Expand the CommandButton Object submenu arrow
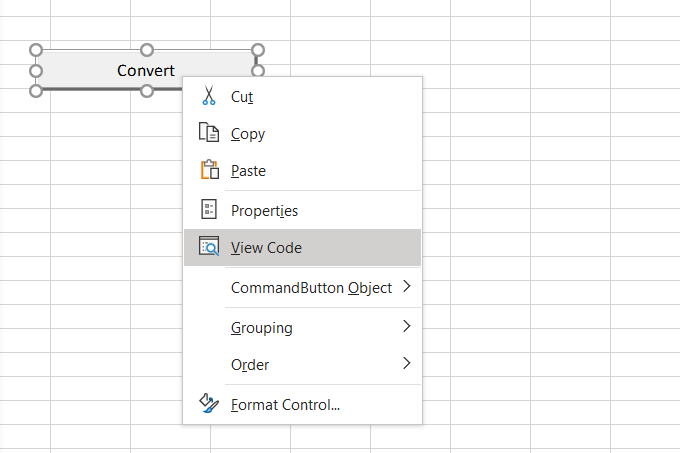This screenshot has height=453, width=680. [x=407, y=288]
